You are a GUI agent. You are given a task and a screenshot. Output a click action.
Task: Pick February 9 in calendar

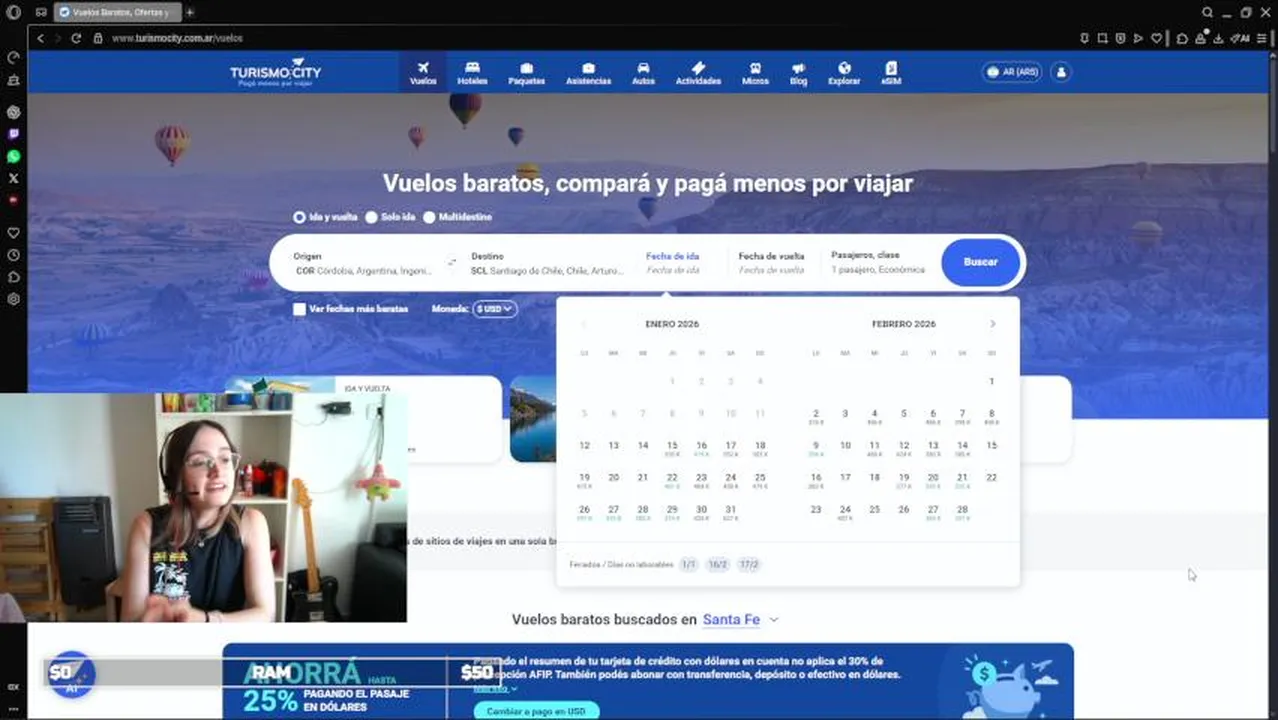[x=816, y=448]
